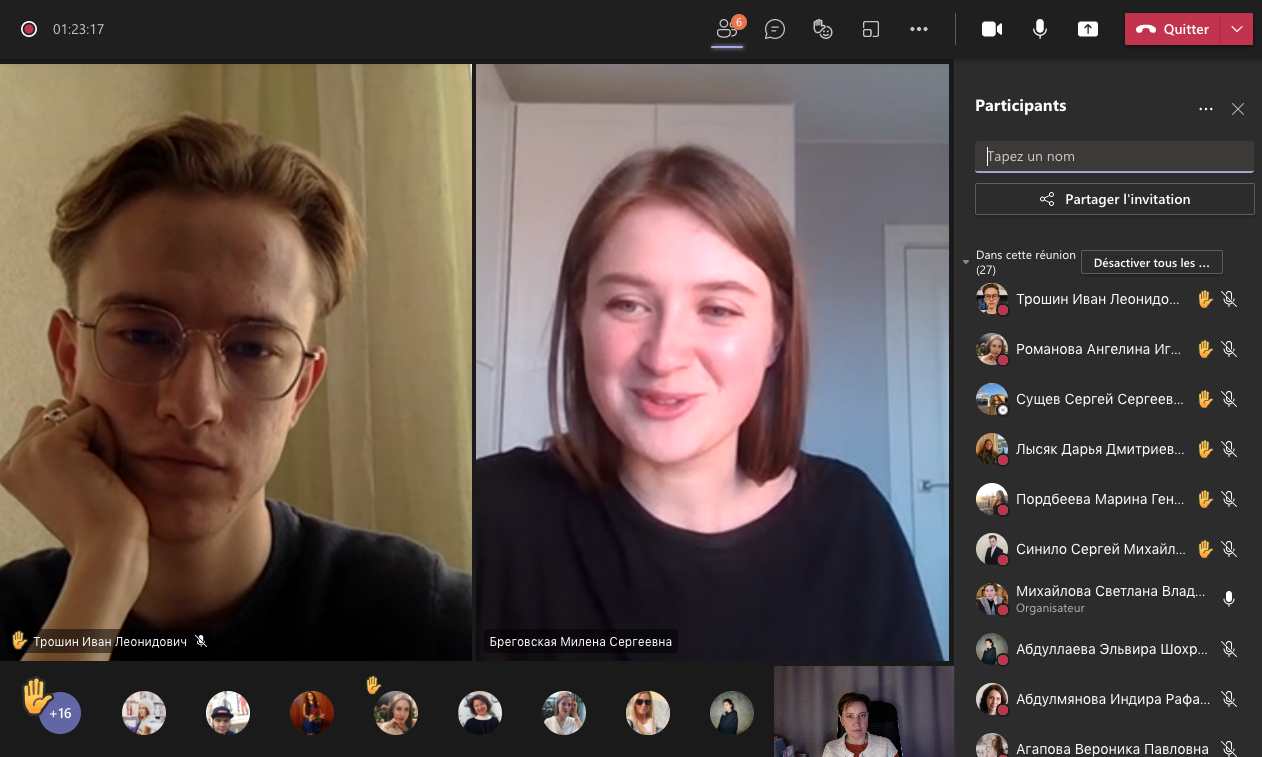Click the breakout rooms icon
The height and width of the screenshot is (757, 1262).
tap(870, 29)
